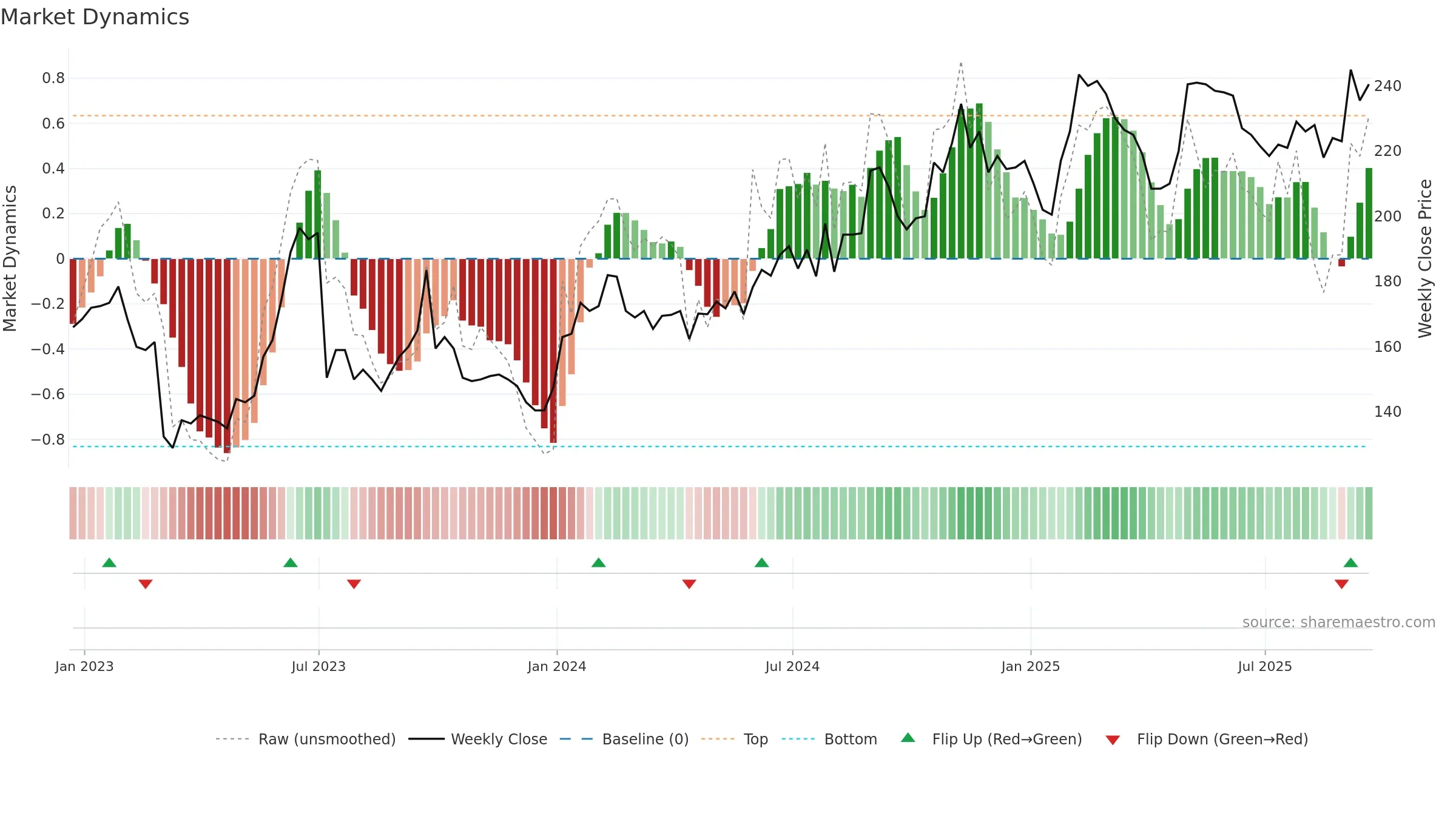Select the flip-down marker just after Jul 2023
The width and height of the screenshot is (1456, 819).
(354, 584)
